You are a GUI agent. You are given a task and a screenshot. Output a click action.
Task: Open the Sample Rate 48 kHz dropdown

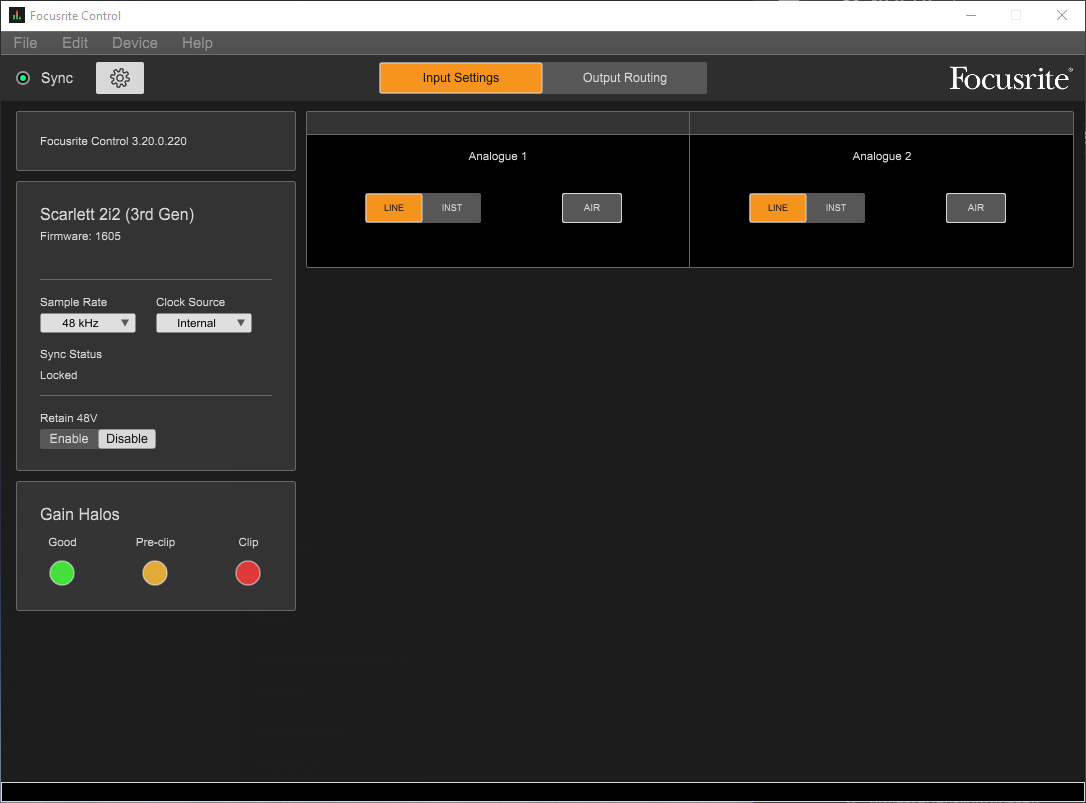click(88, 323)
